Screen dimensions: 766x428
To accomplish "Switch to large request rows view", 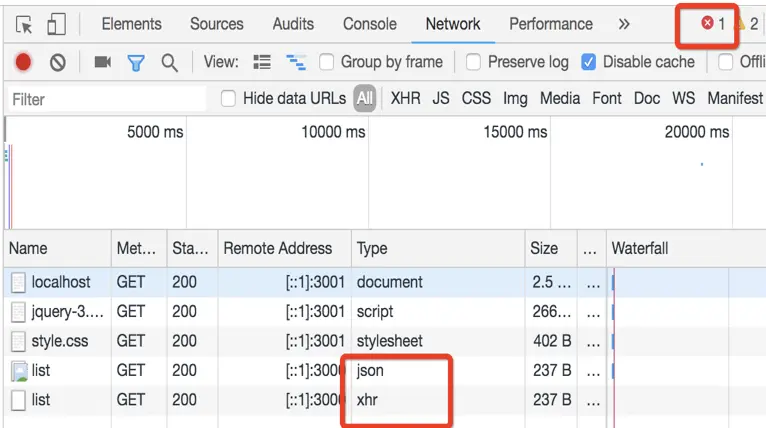I will (x=262, y=62).
